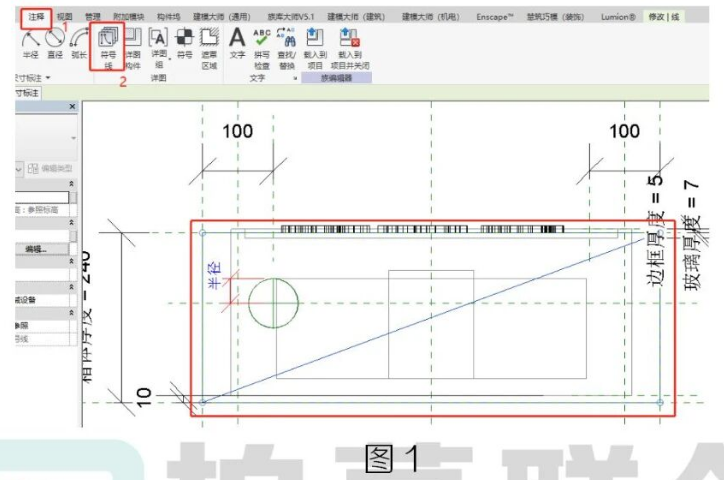Collapse the group containing 参照 row
Viewport: 724px width, 480px height.
click(x=72, y=313)
